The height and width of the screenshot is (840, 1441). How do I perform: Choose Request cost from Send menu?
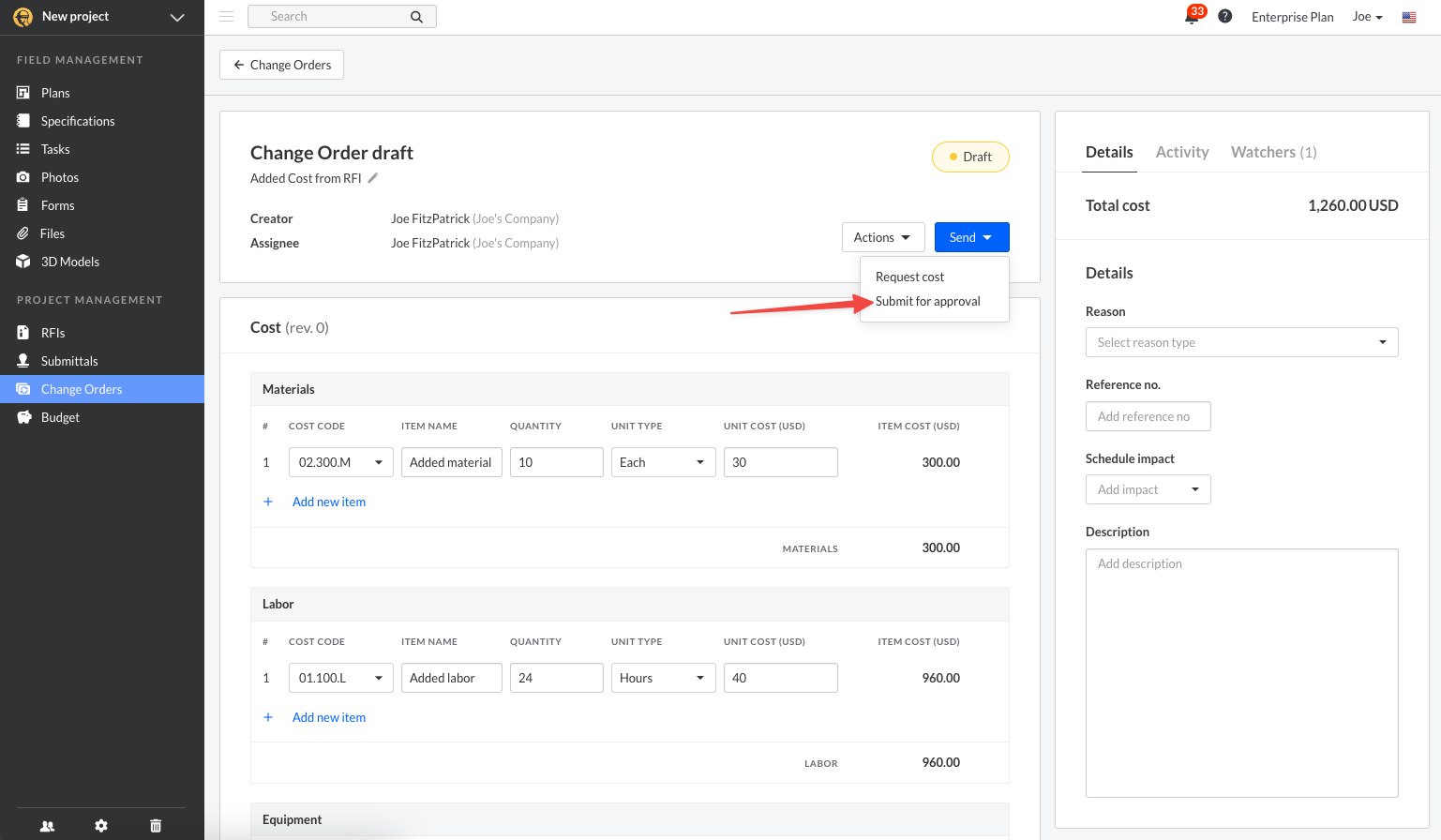909,277
